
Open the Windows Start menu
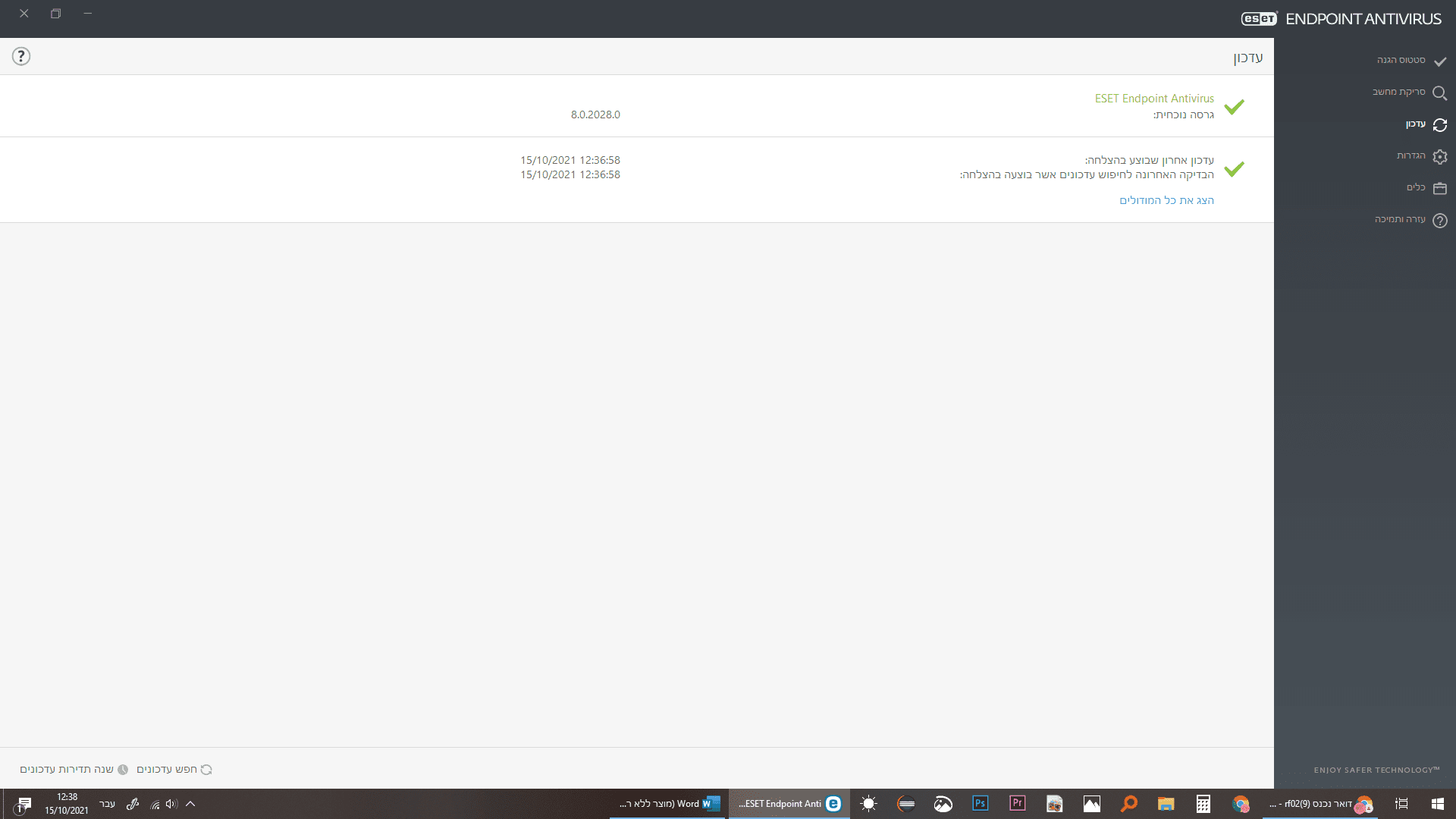(x=1438, y=804)
